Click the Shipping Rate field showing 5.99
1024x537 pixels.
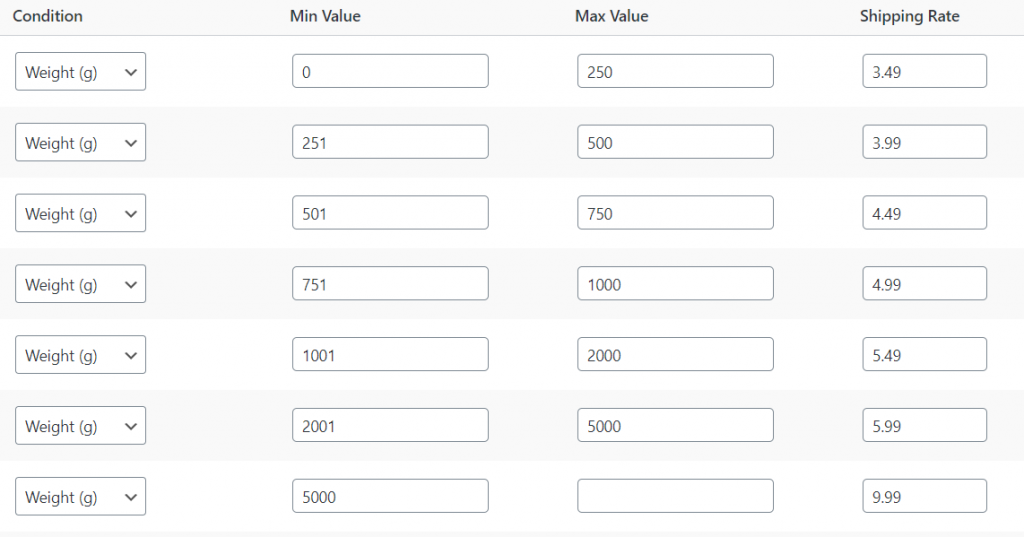925,425
